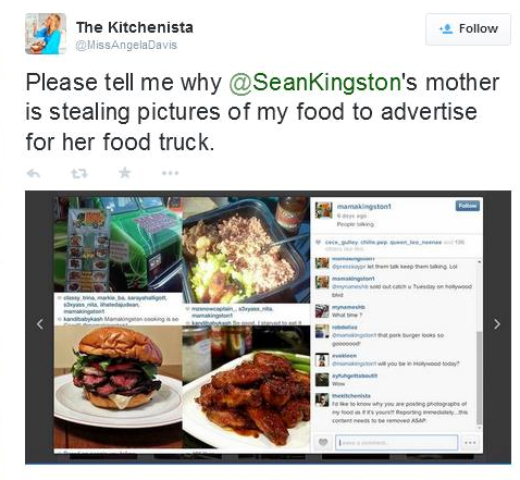Open the ellipsis menu next to comment field
Image resolution: width=520 pixels, height=480 pixels.
click(x=470, y=443)
